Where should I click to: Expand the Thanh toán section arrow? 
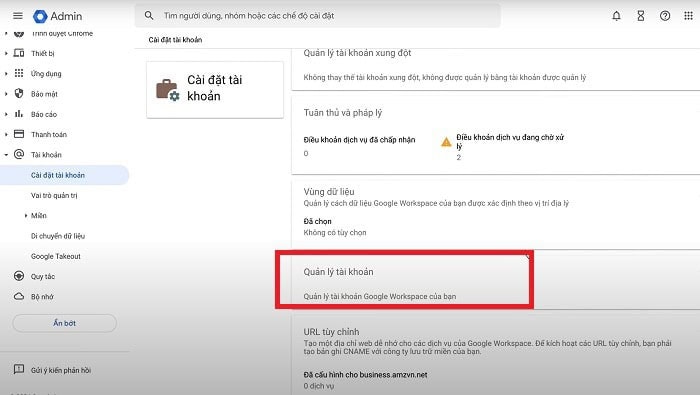pos(6,134)
